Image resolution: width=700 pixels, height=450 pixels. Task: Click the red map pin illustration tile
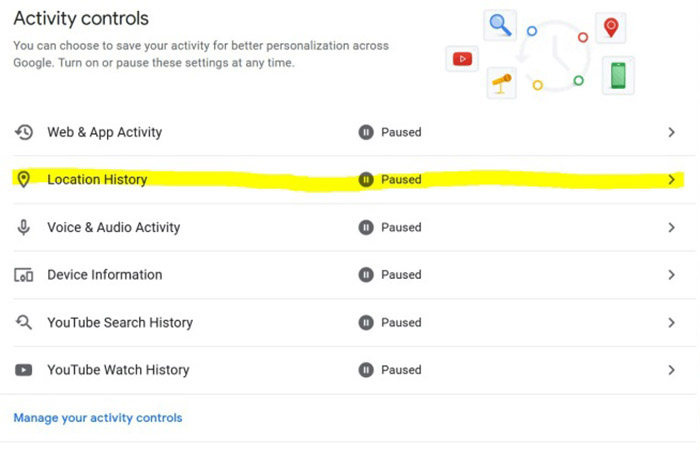coord(610,27)
